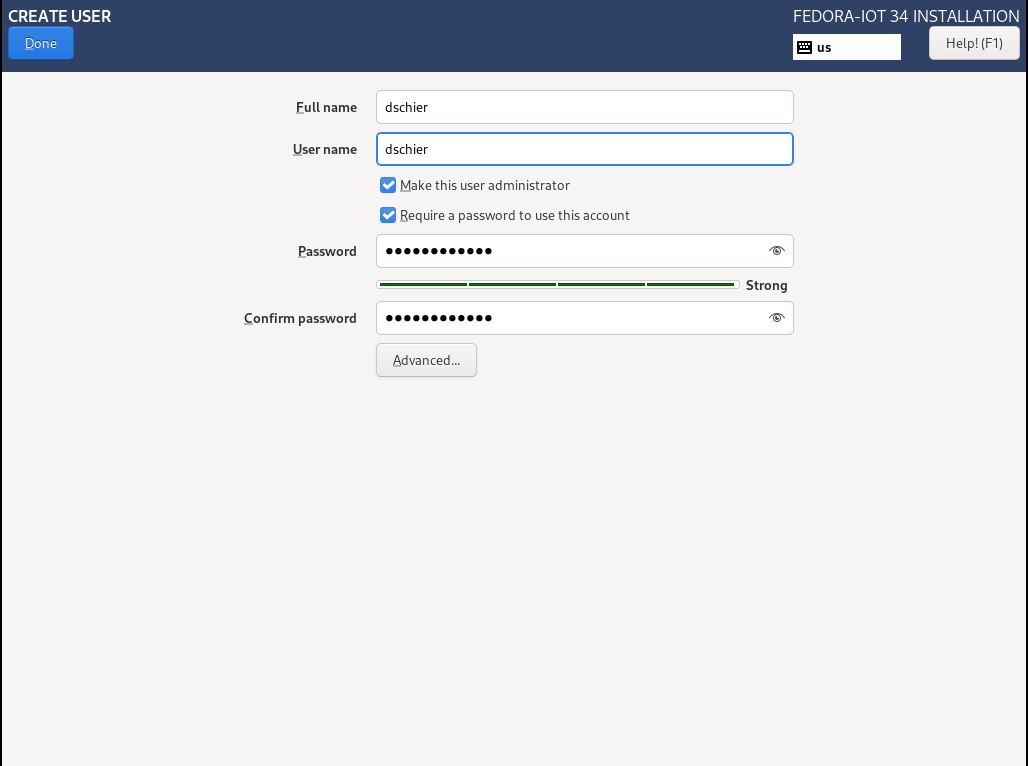Select the Full name input field

pyautogui.click(x=584, y=107)
